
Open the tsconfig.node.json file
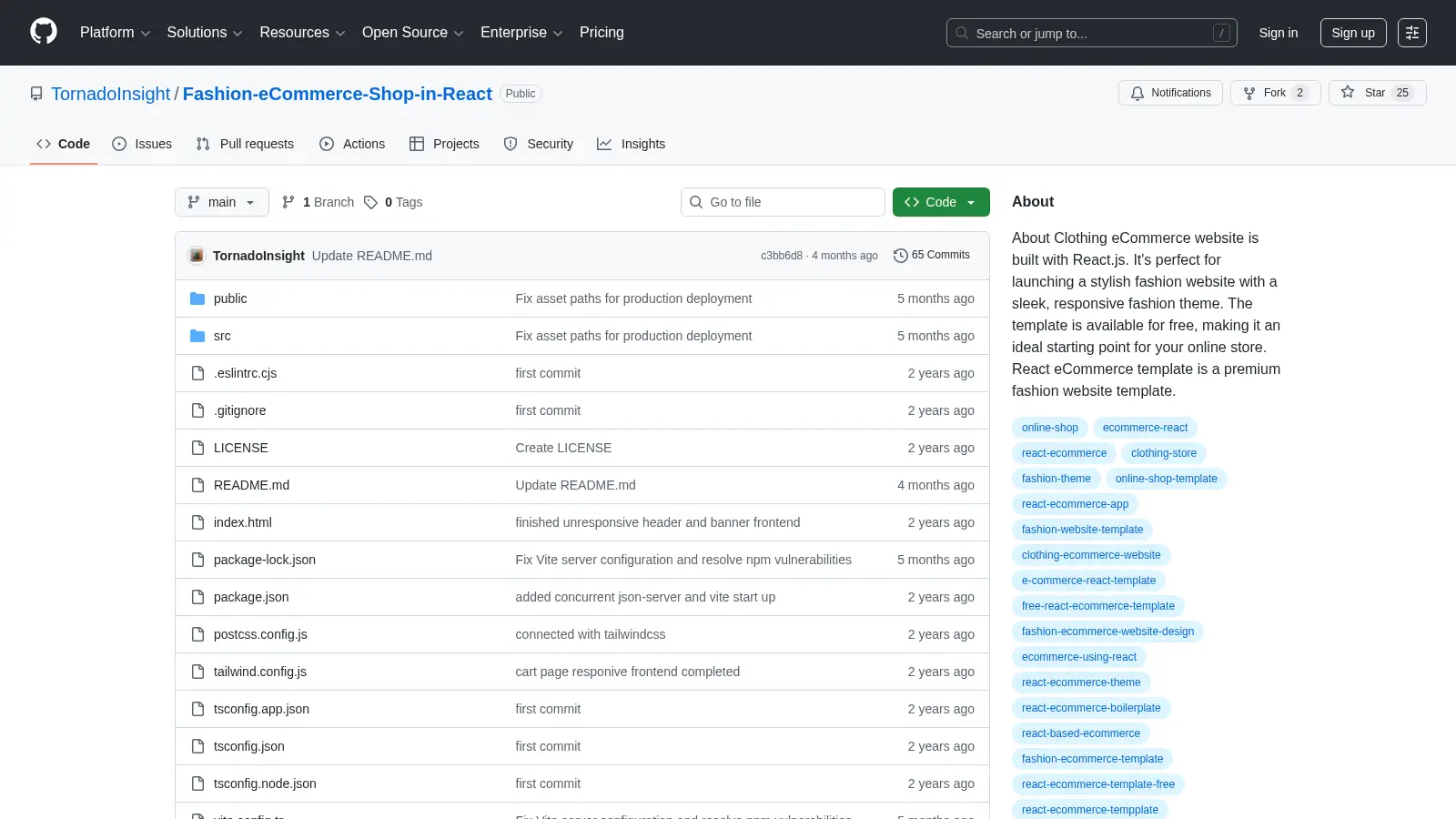265,784
